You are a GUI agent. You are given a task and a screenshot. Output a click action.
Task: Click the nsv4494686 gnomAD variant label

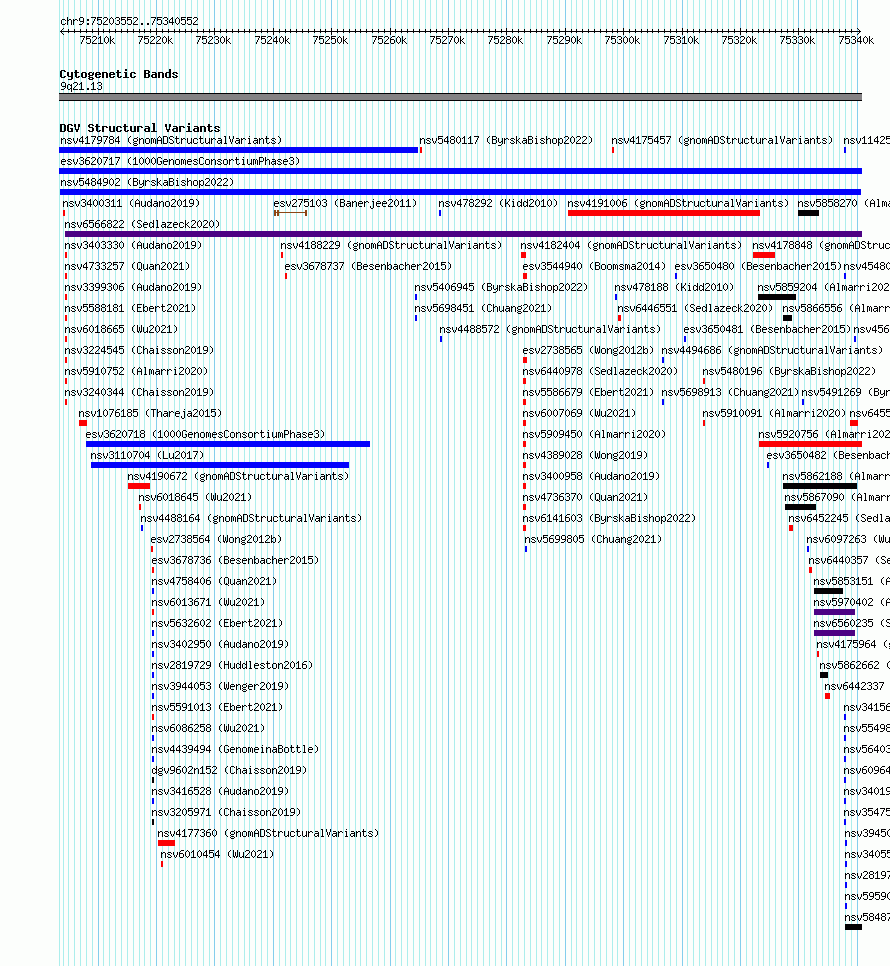click(772, 350)
